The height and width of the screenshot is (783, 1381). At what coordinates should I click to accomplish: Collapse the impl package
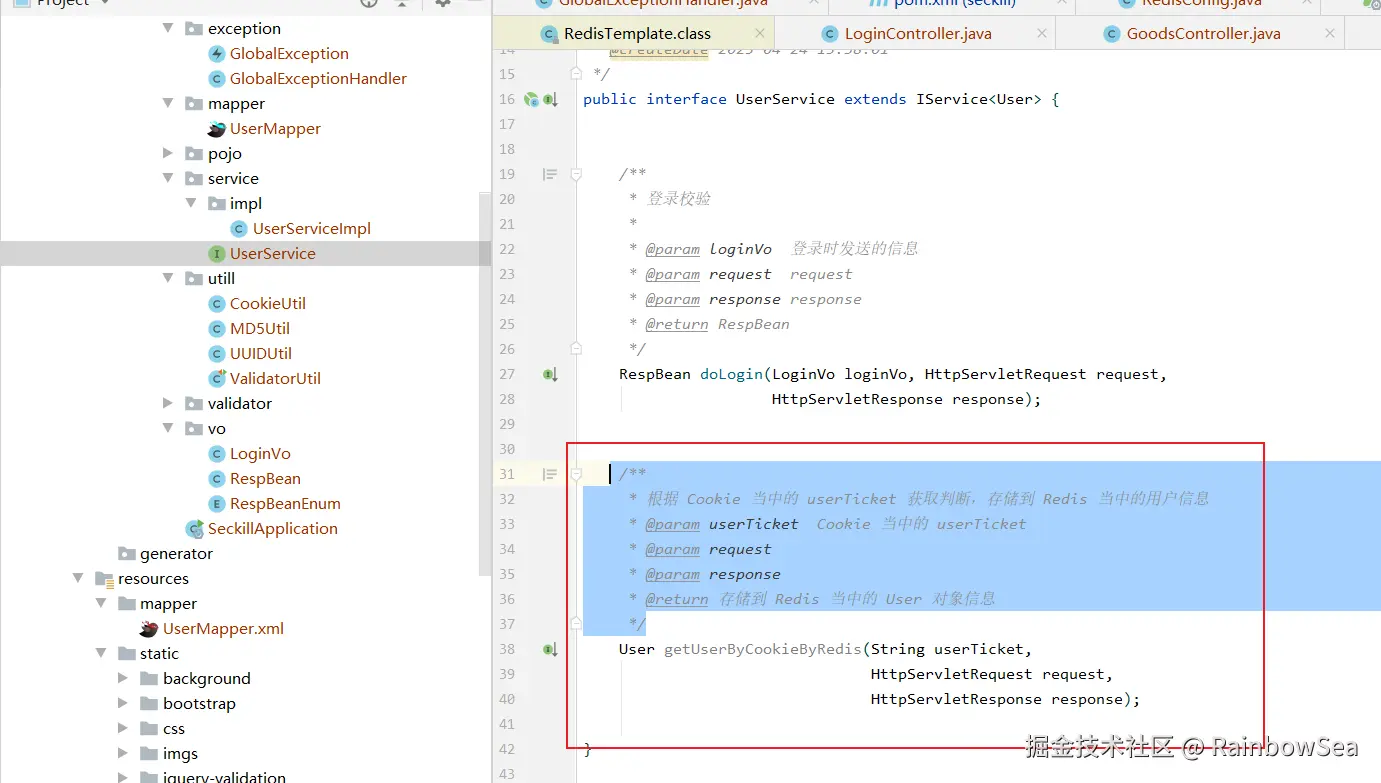(x=191, y=204)
